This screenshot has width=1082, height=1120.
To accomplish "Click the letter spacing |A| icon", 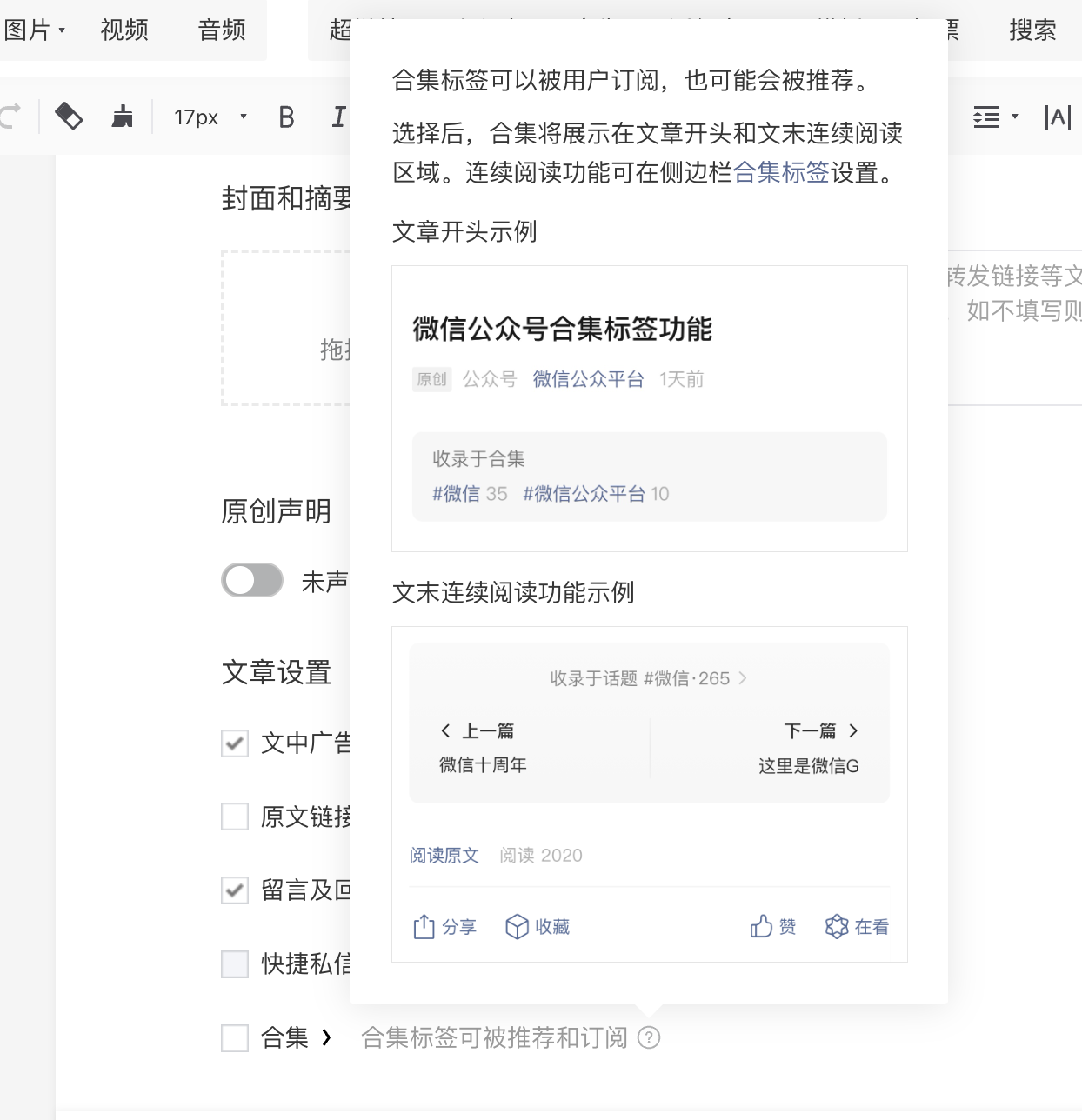I will pos(1058,117).
